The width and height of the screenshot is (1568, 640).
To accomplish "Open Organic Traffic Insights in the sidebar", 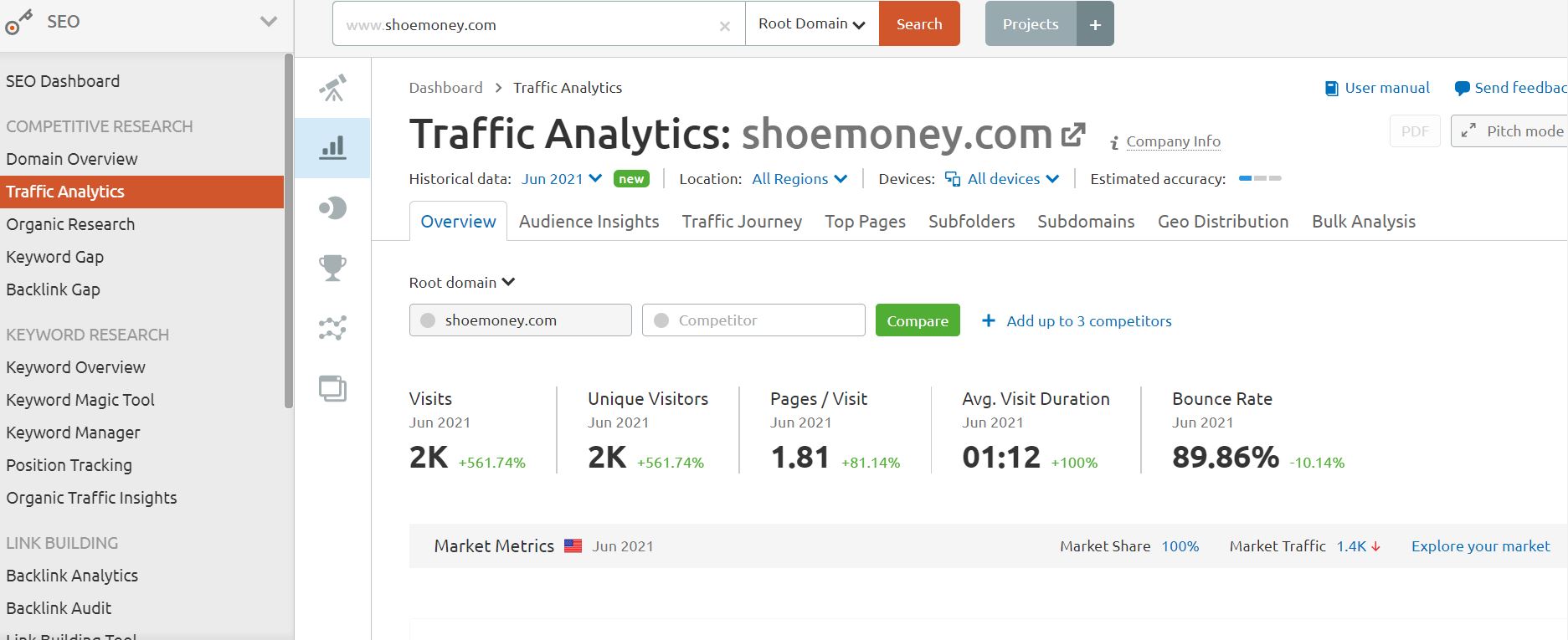I will pyautogui.click(x=91, y=498).
